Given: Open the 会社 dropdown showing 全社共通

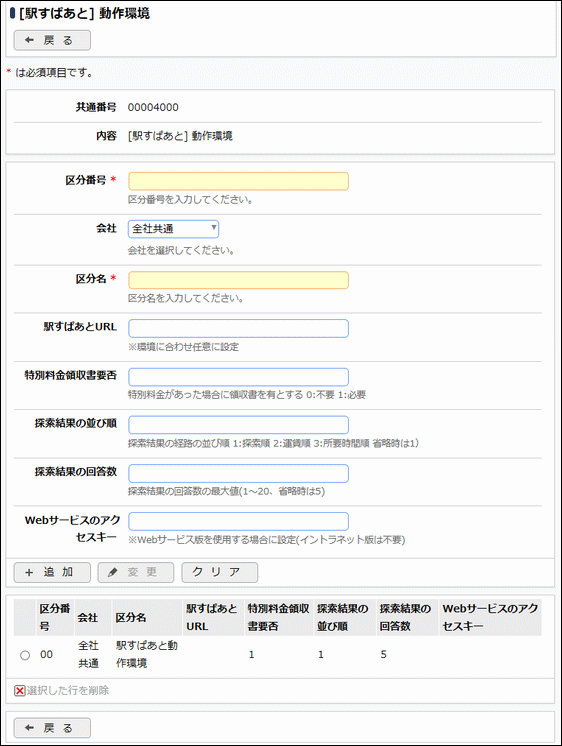Looking at the screenshot, I should coord(173,229).
